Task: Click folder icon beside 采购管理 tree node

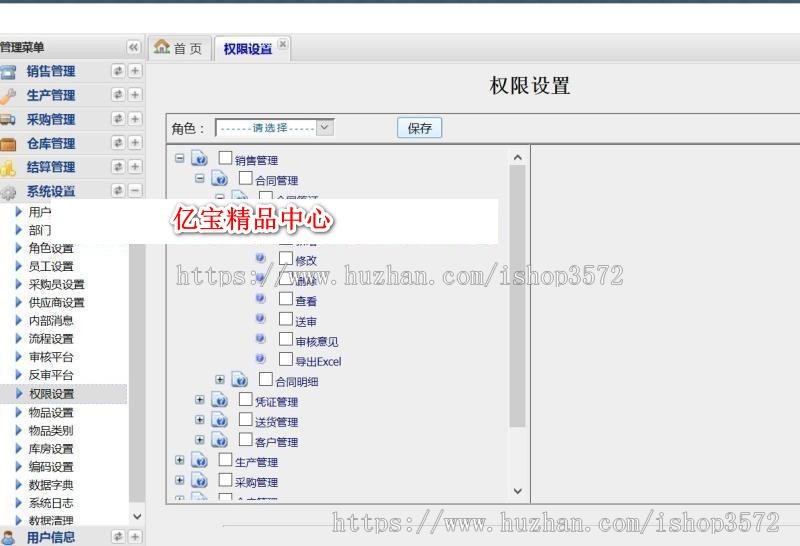Action: pos(199,480)
